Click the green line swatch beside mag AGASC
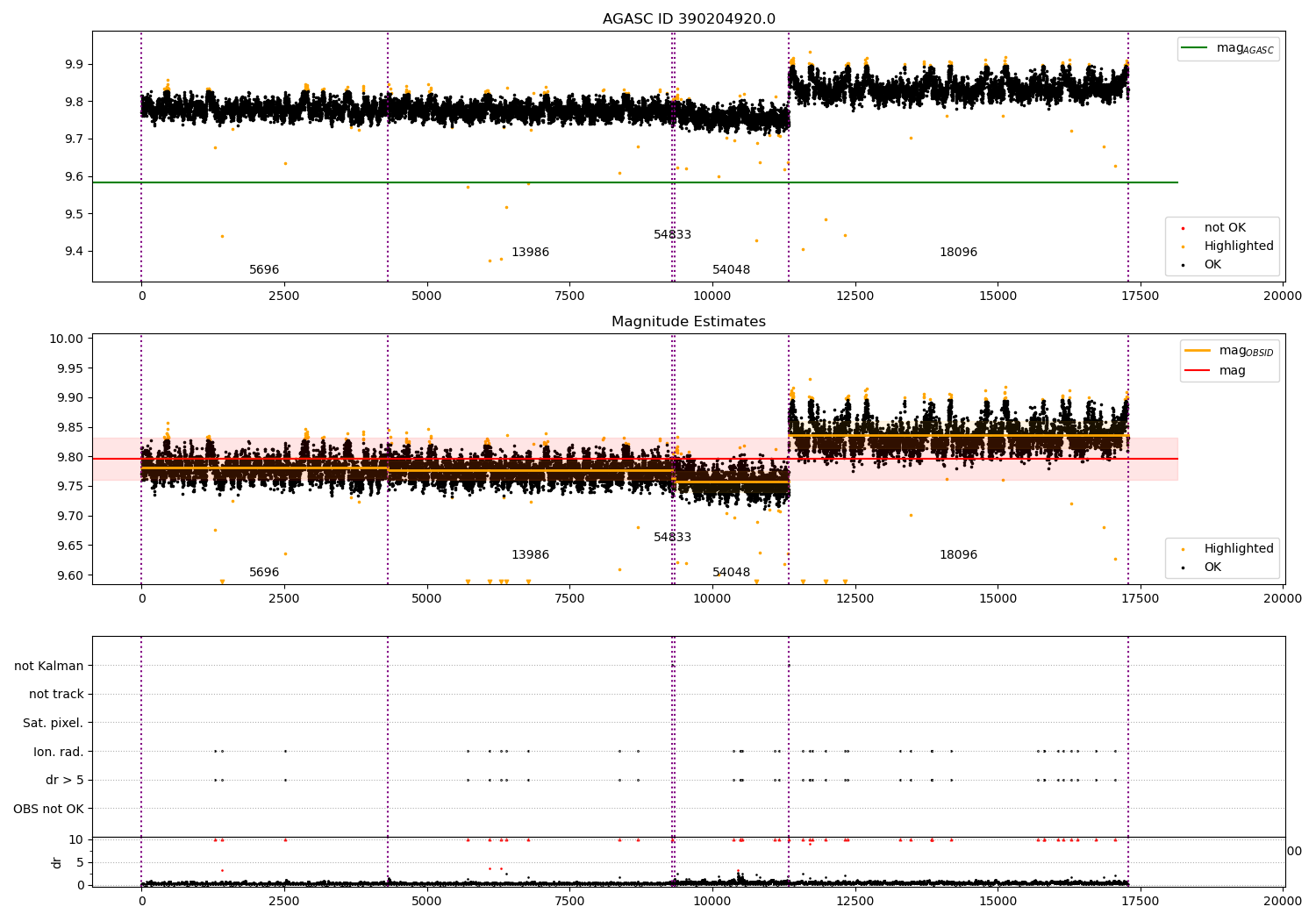1316x921 pixels. [x=1194, y=48]
